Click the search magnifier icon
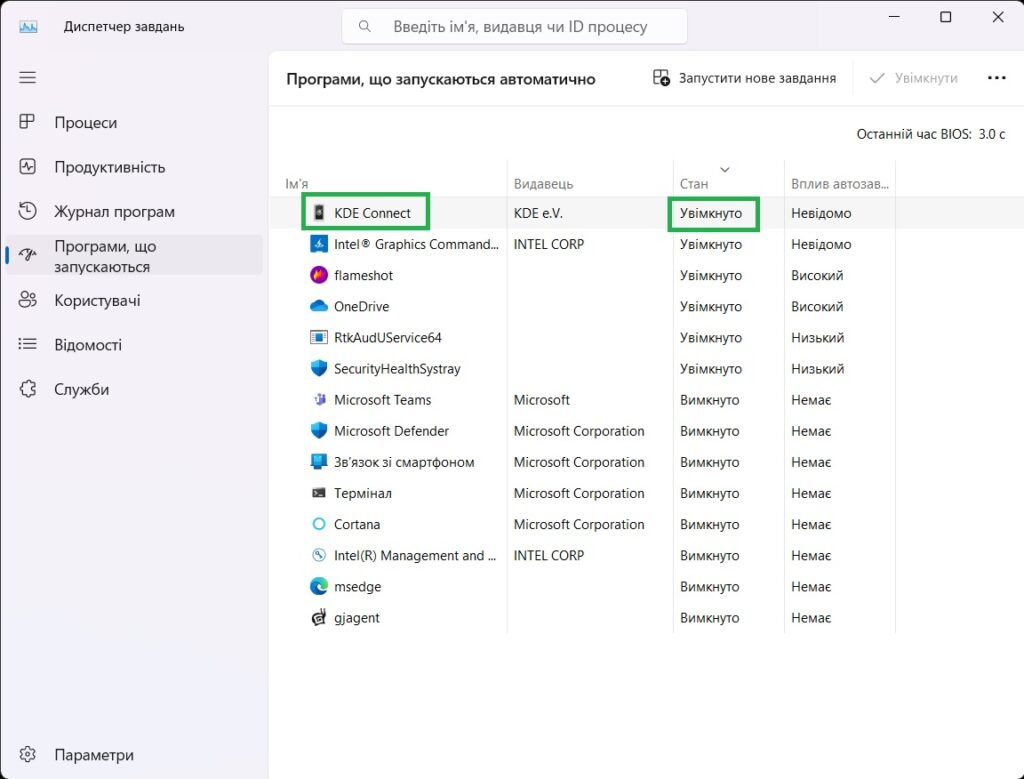This screenshot has width=1024, height=779. tap(365, 26)
